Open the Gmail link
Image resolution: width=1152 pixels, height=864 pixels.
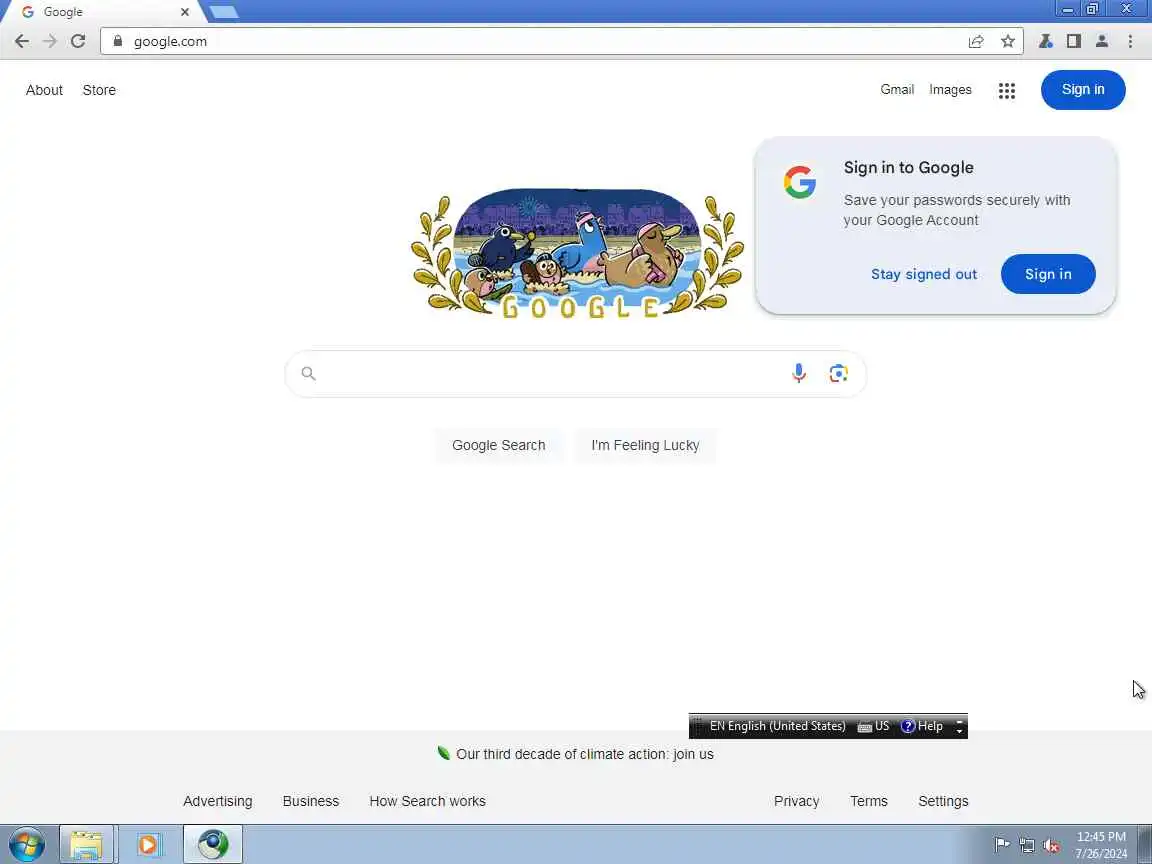click(897, 90)
